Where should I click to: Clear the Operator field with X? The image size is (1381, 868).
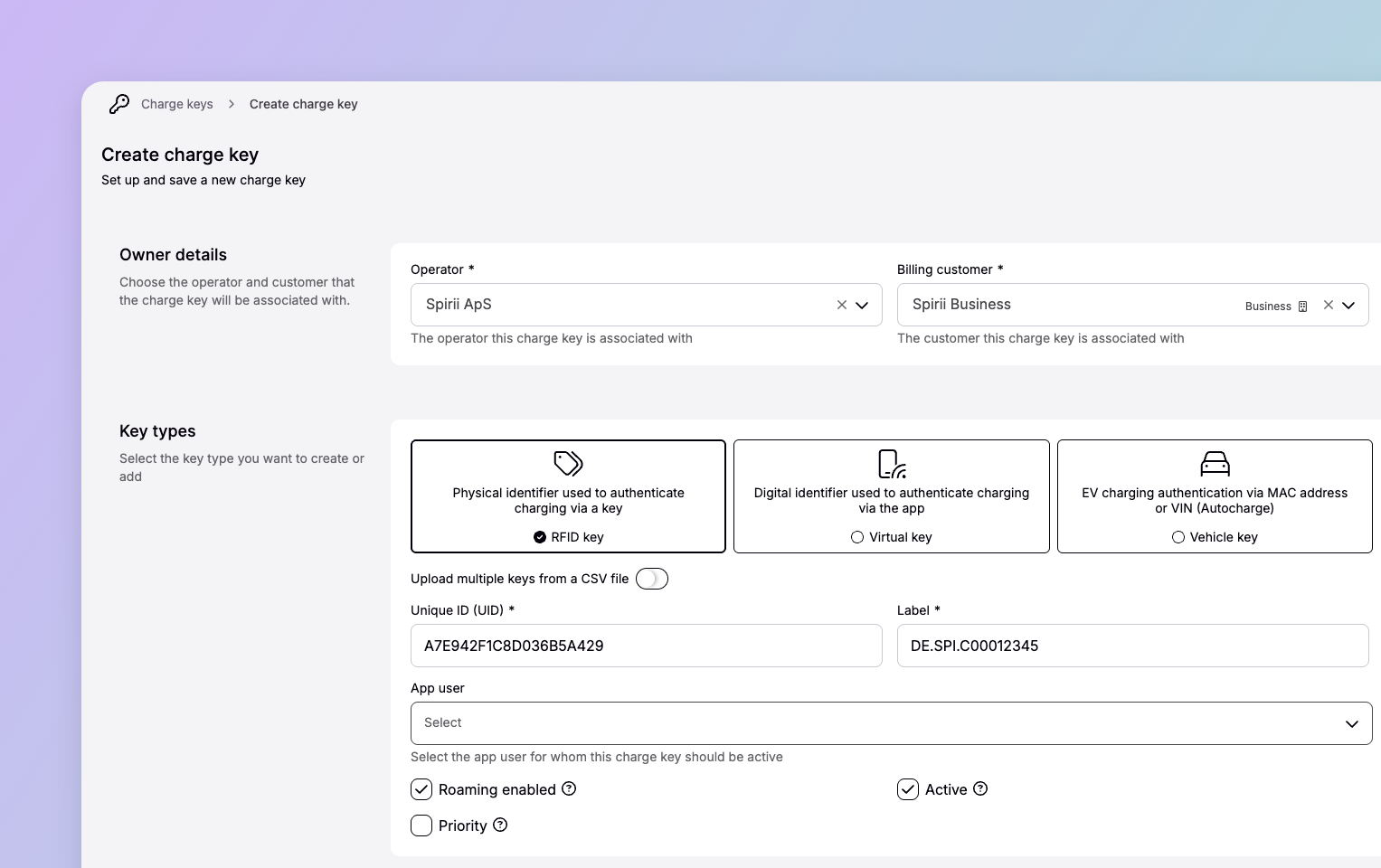pos(842,305)
